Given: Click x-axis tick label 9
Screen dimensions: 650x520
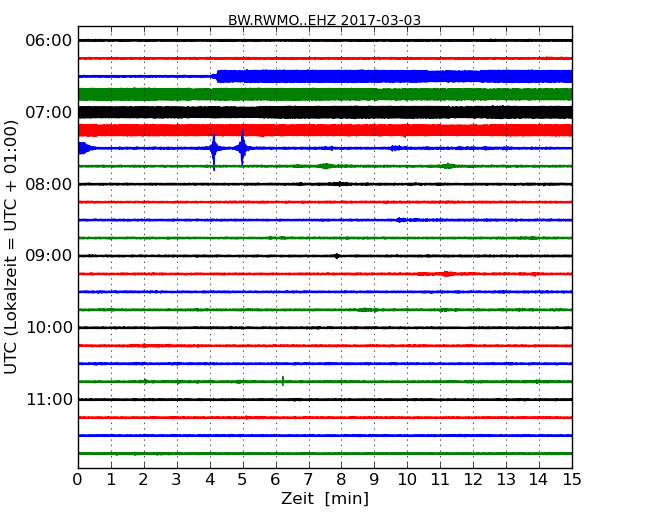Looking at the screenshot, I should [x=374, y=480].
